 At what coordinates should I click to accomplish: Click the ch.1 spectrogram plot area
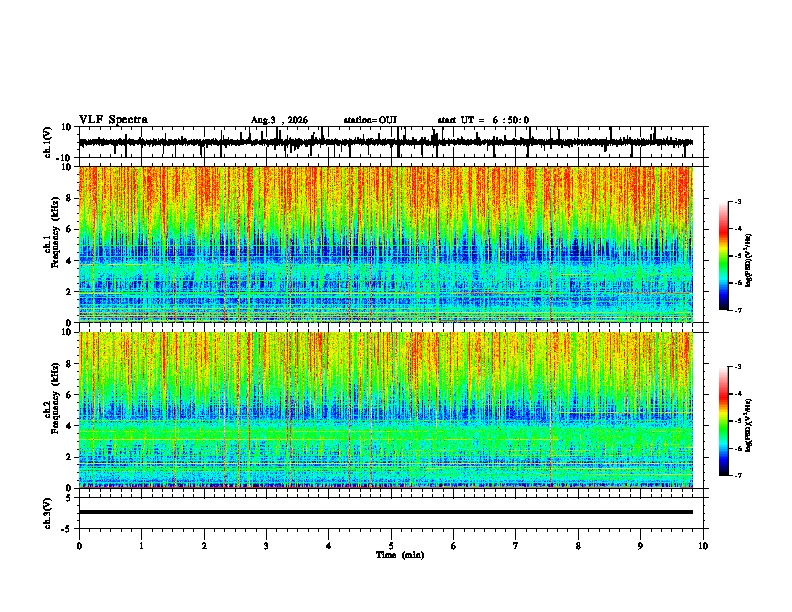click(x=386, y=244)
